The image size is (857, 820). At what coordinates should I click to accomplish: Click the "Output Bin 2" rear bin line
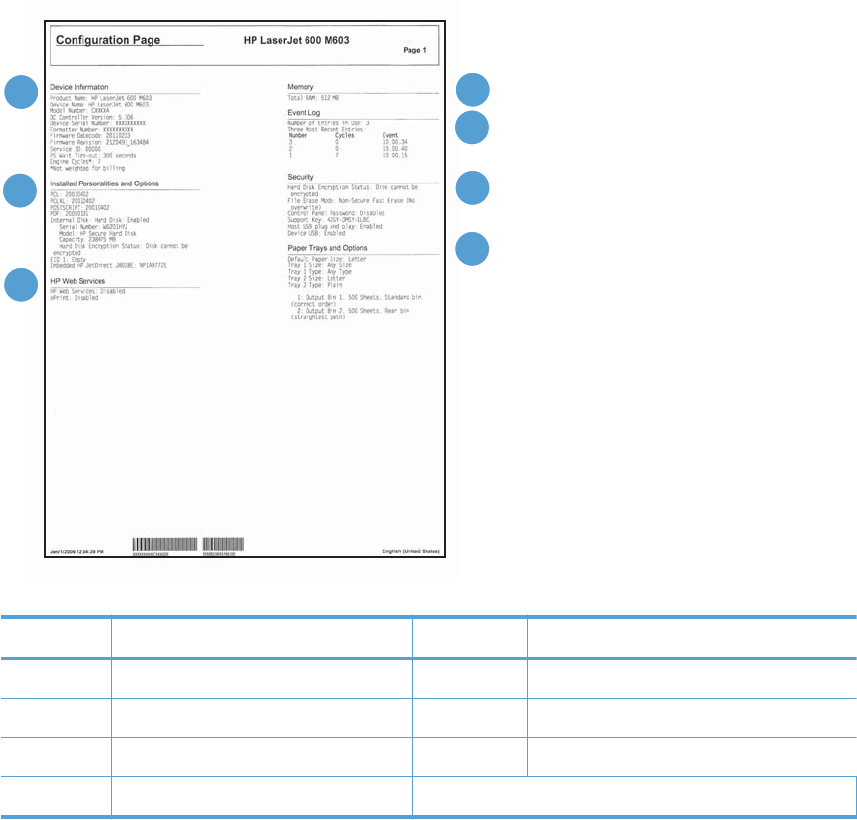[350, 314]
